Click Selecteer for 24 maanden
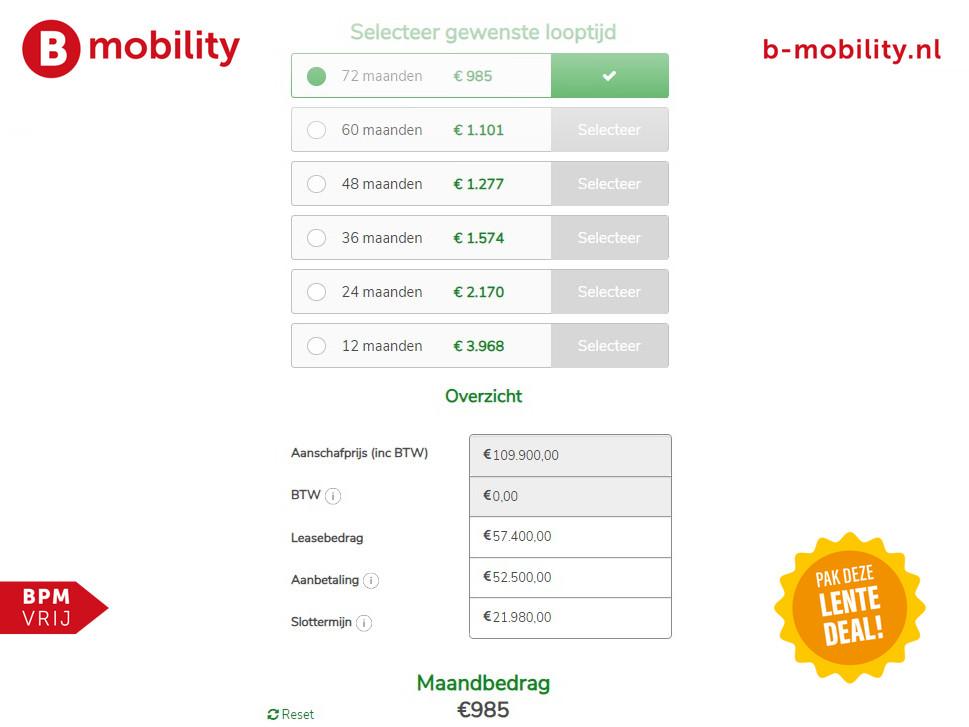Viewport: 969px width, 727px height. coord(609,291)
